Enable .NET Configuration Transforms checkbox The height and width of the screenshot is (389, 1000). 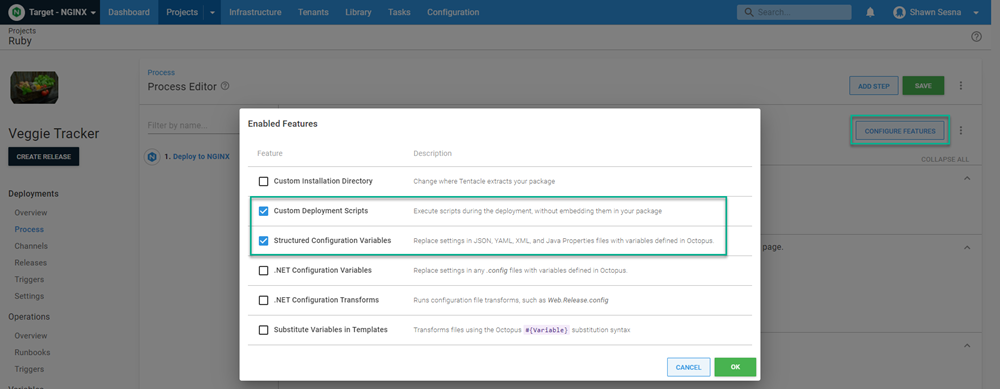tap(263, 300)
